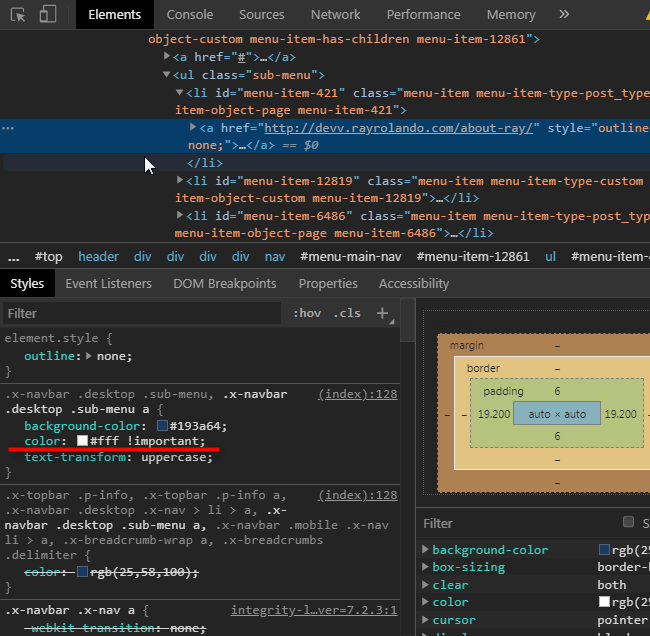This screenshot has width=650, height=636.
Task: Select header in the breadcrumb
Action: tap(99, 257)
